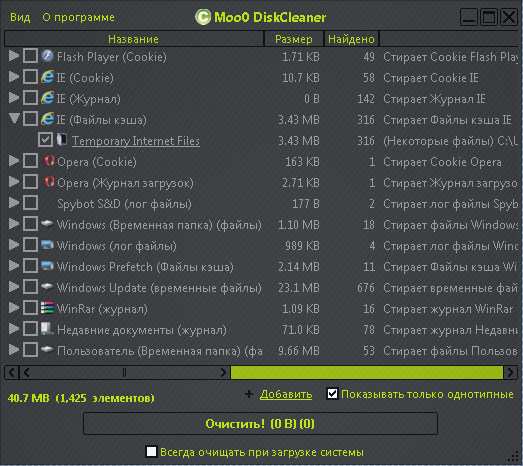Expand the Пользователь (Временная папка) row

pyautogui.click(x=13, y=350)
